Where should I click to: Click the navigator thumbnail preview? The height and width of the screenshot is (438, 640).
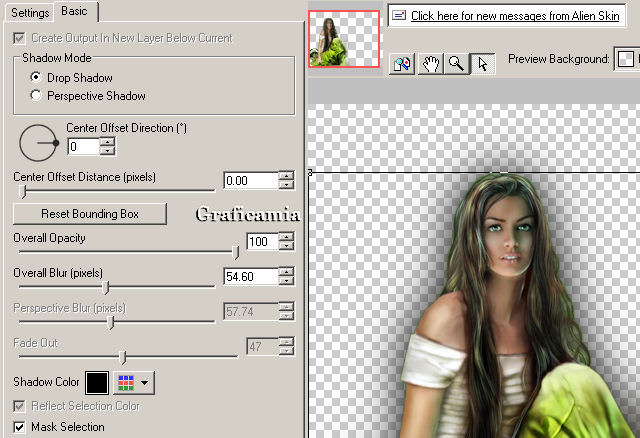(344, 39)
